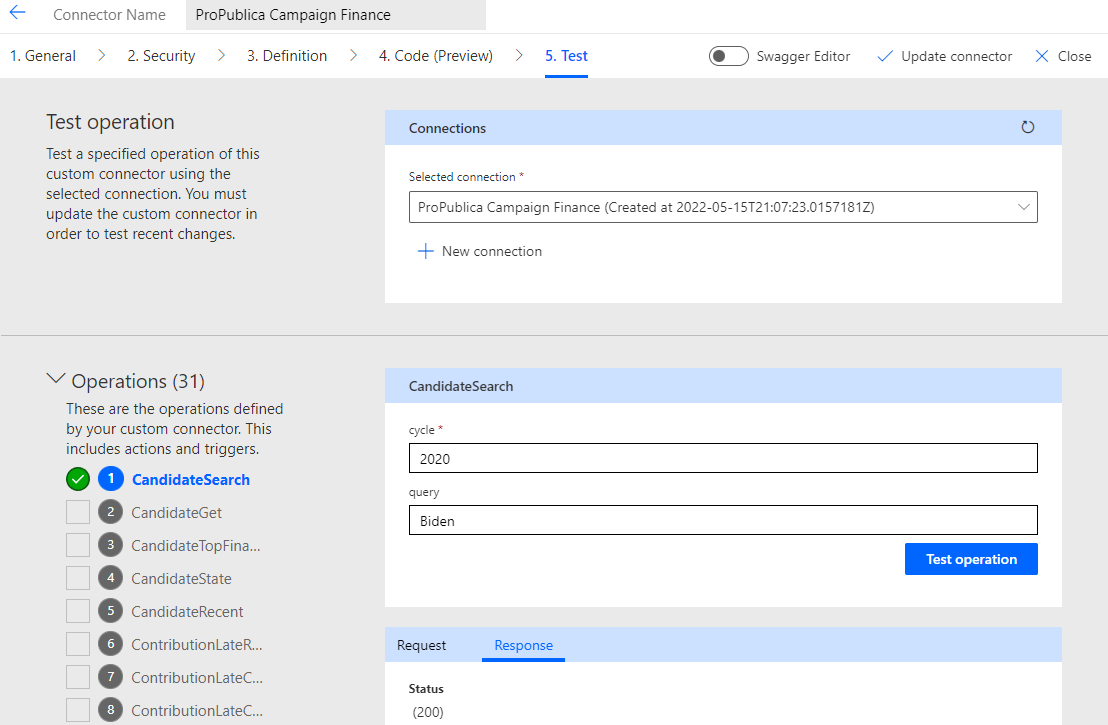Go to the 1. General step
This screenshot has height=725, width=1108.
[43, 56]
